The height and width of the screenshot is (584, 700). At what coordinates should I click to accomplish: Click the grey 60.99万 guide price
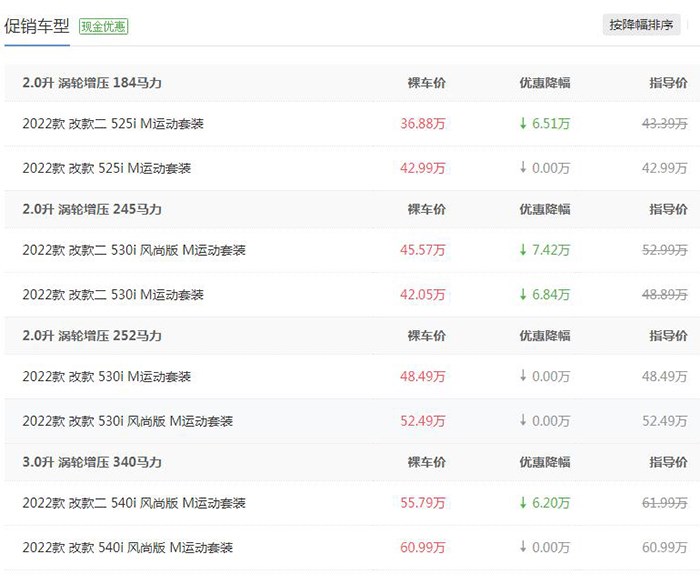(665, 547)
